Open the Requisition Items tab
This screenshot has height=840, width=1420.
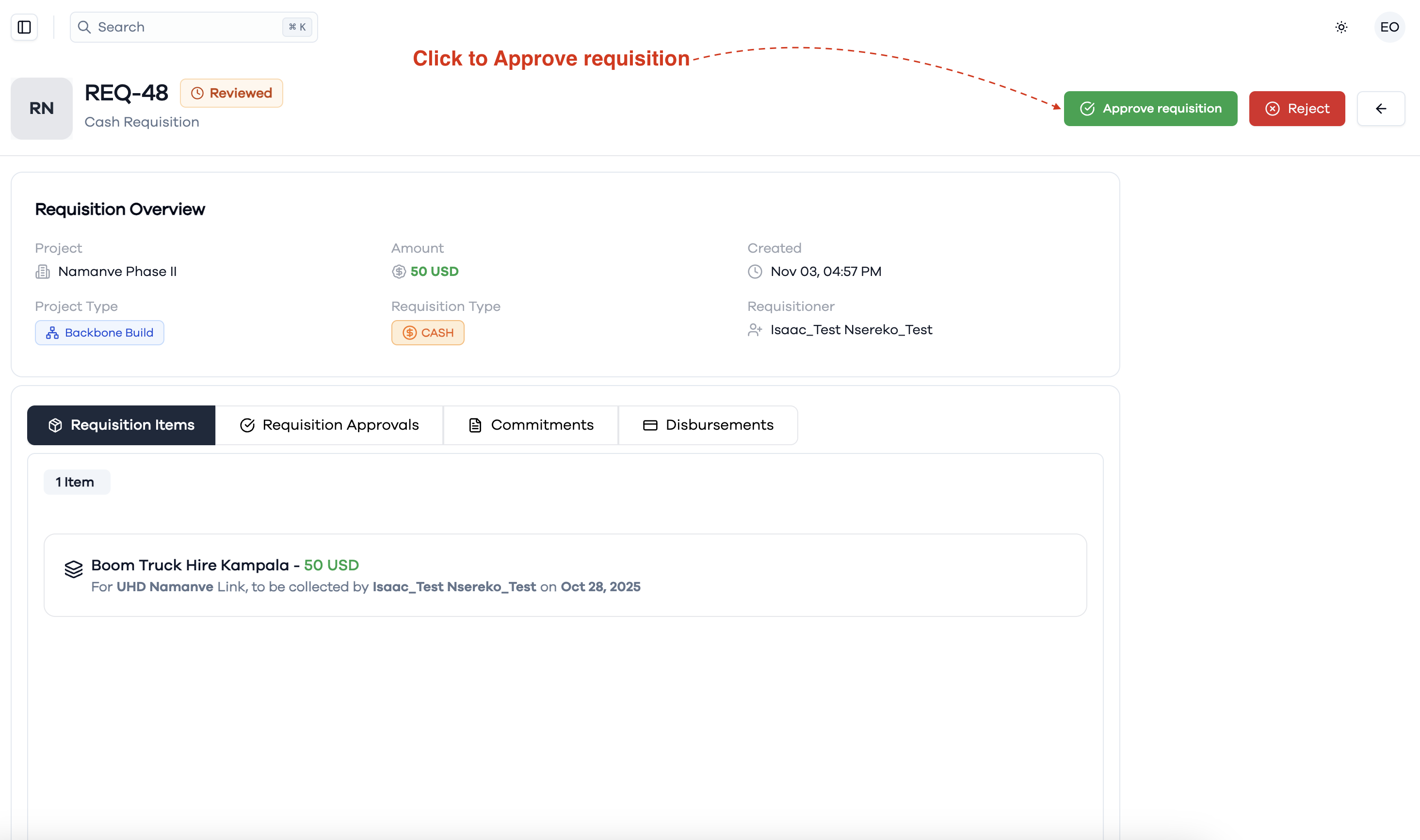tap(121, 425)
